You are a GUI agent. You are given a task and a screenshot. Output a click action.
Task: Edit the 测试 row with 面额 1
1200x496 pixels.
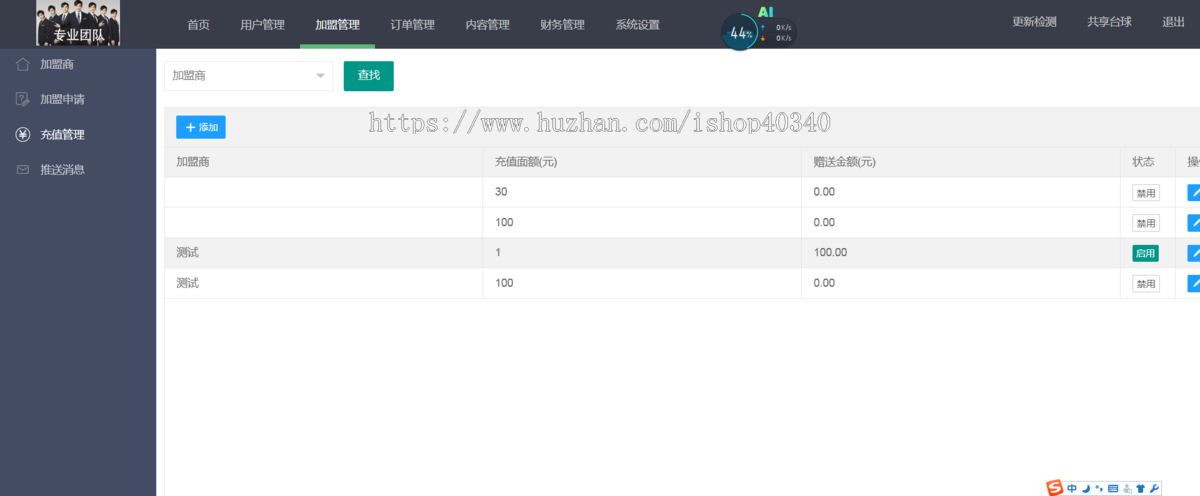tap(1193, 253)
